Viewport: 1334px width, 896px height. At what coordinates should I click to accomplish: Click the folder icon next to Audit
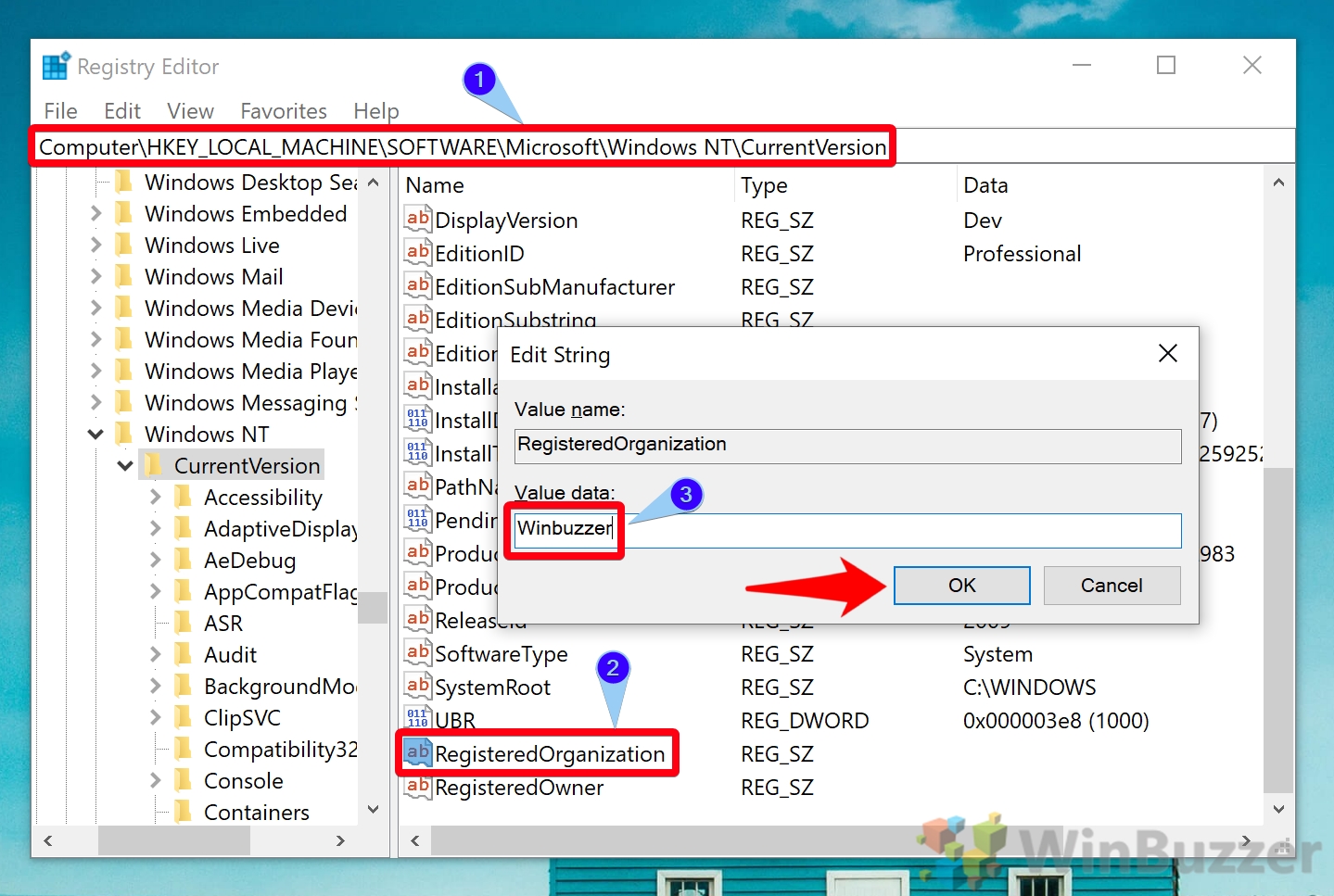point(182,654)
